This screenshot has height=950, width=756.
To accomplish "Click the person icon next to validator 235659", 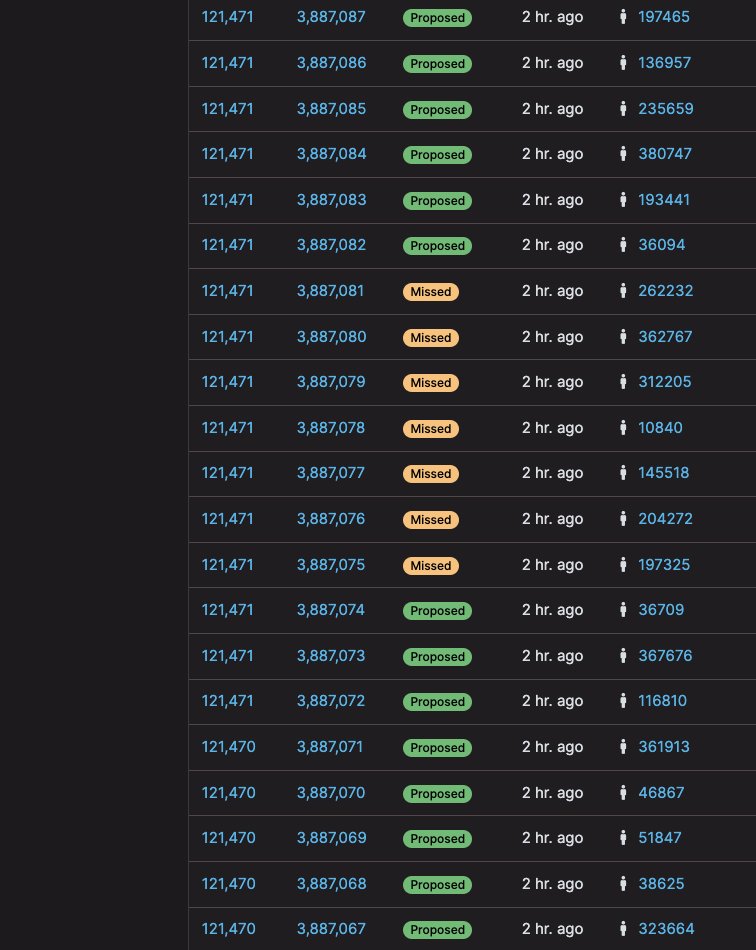I will point(624,109).
